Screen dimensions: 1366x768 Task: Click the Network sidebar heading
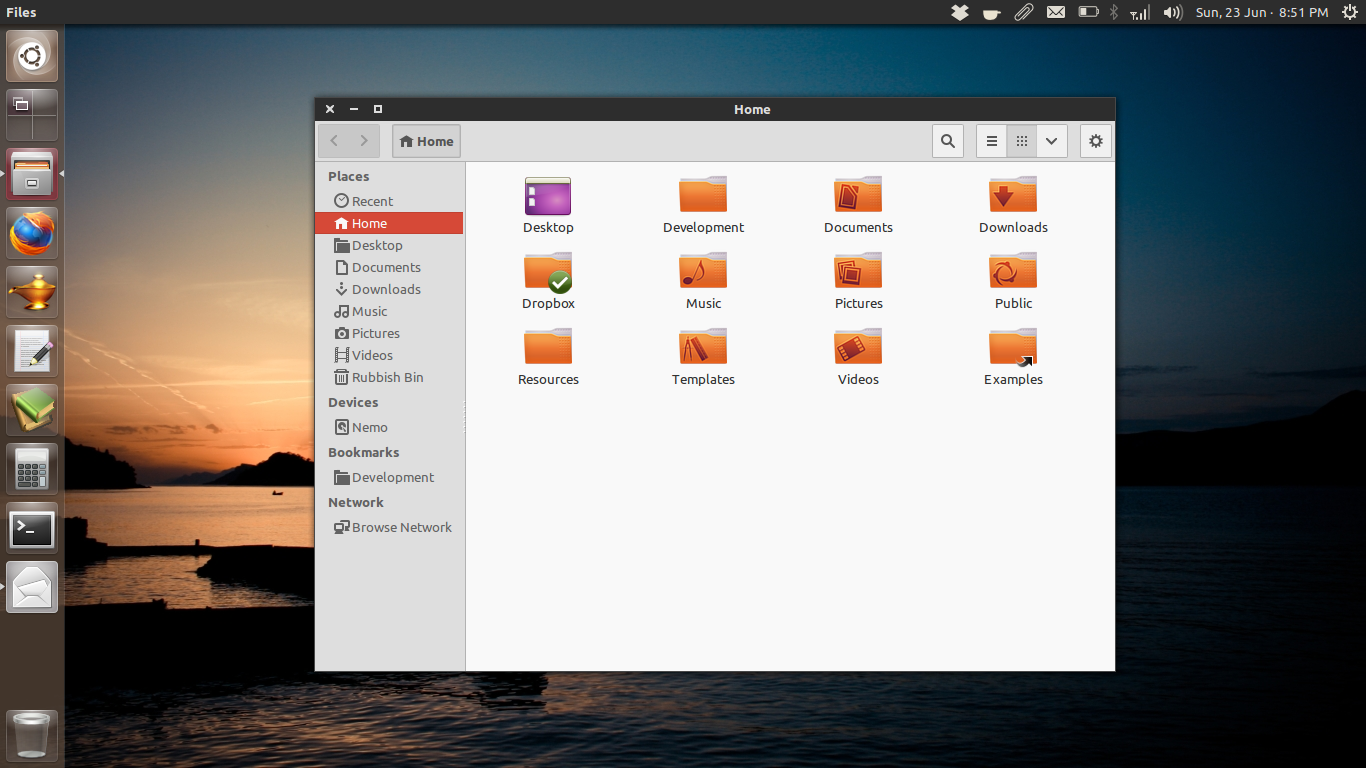point(355,502)
